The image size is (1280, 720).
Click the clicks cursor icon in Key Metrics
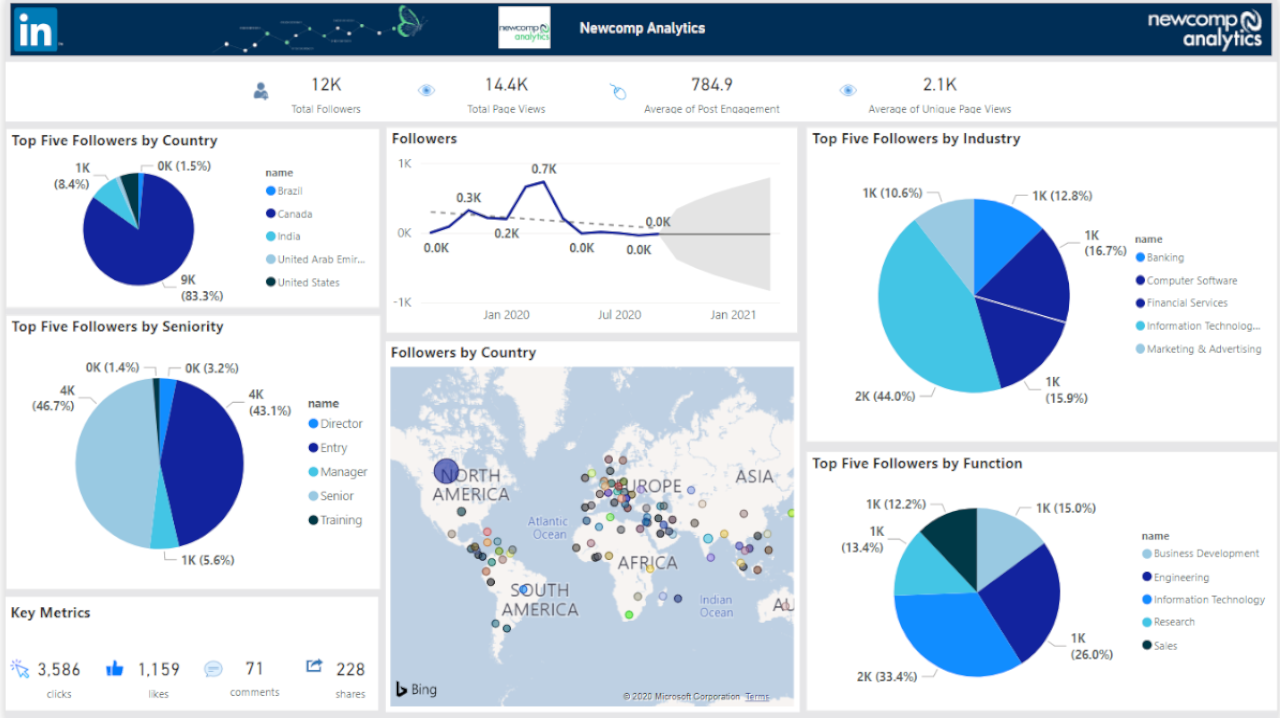pyautogui.click(x=21, y=668)
